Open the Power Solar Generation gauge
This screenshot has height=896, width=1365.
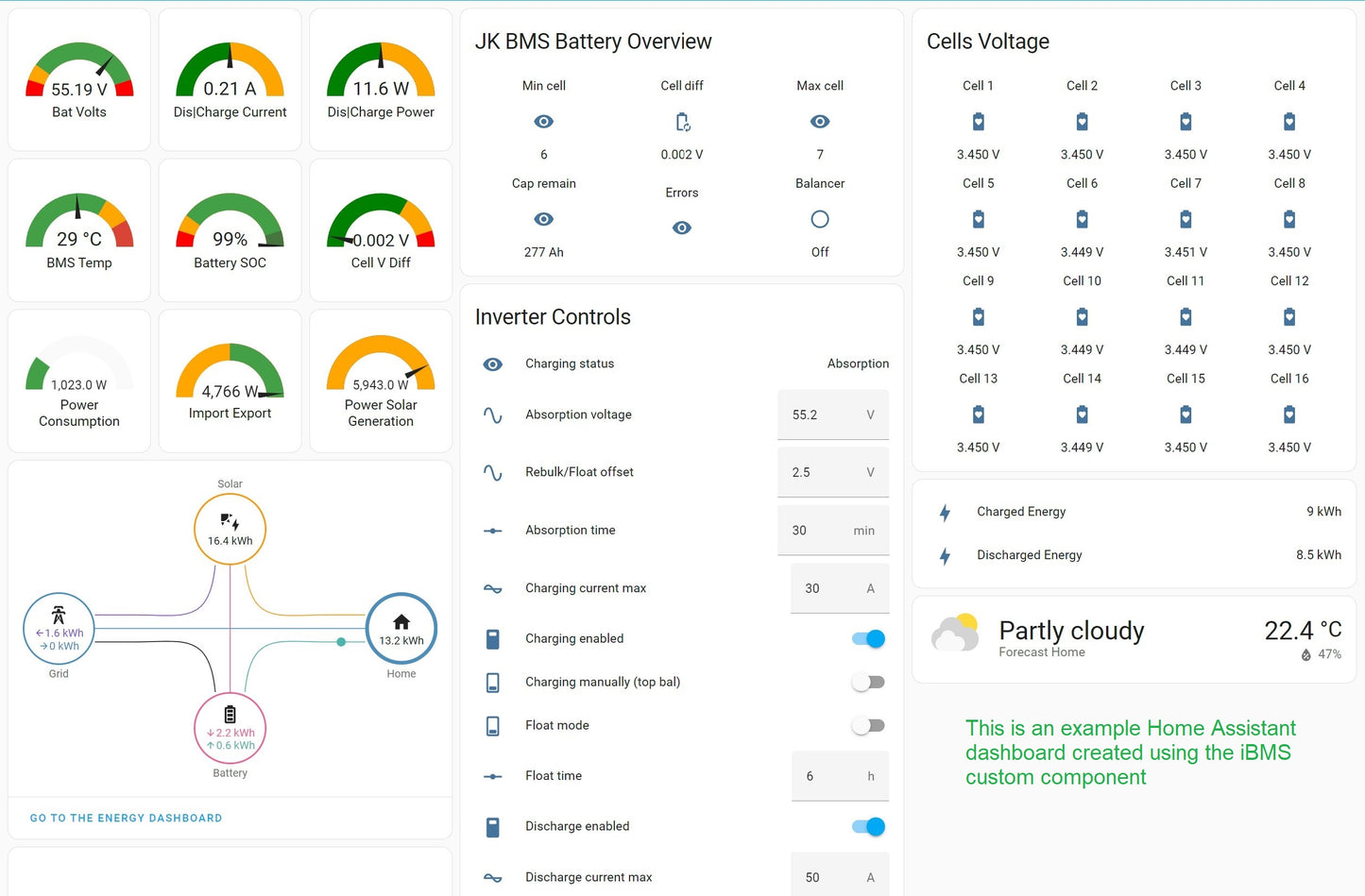tap(381, 381)
